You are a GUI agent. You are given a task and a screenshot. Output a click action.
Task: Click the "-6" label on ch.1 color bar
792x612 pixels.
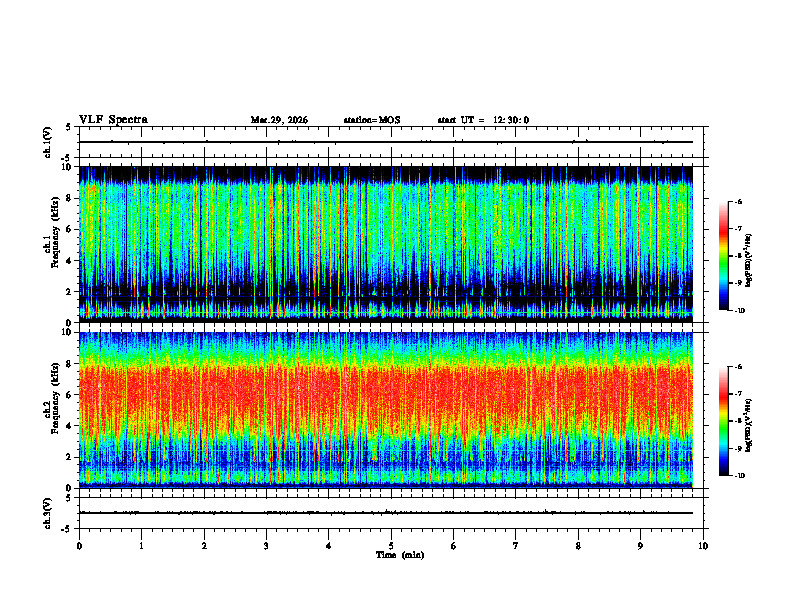pyautogui.click(x=739, y=201)
